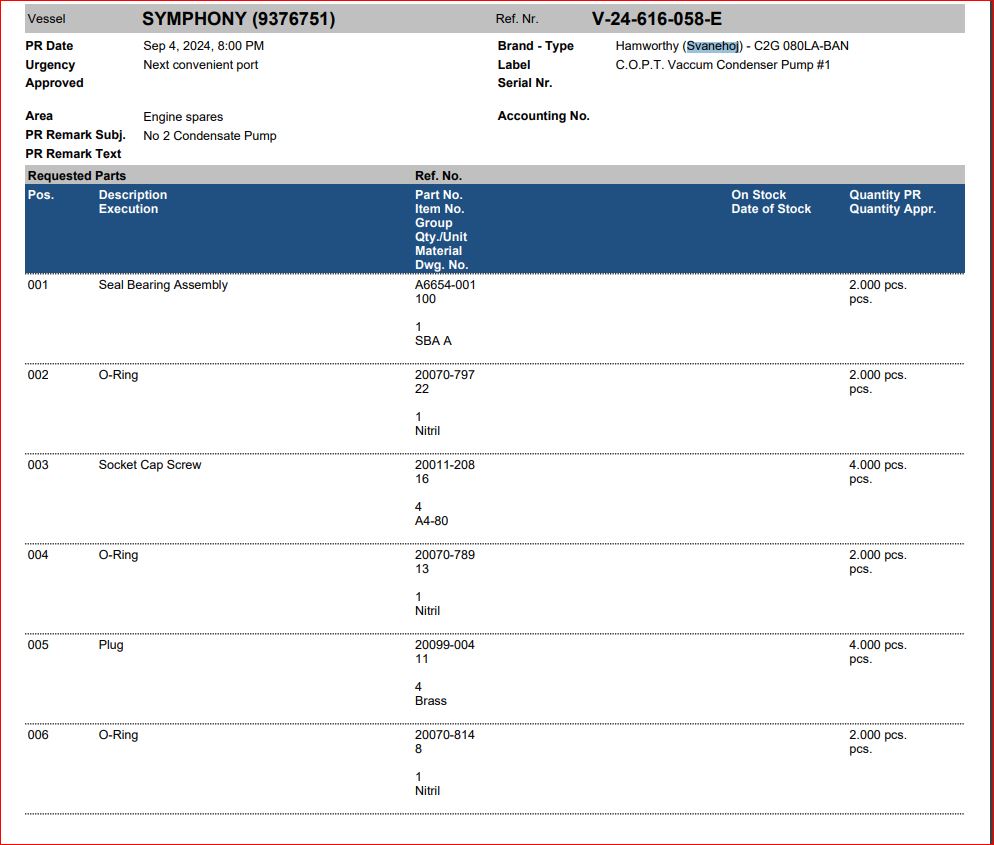This screenshot has height=845, width=994.
Task: Click the C.O.P.T. Vaccum Condenser Pump #1 label
Action: (722, 65)
